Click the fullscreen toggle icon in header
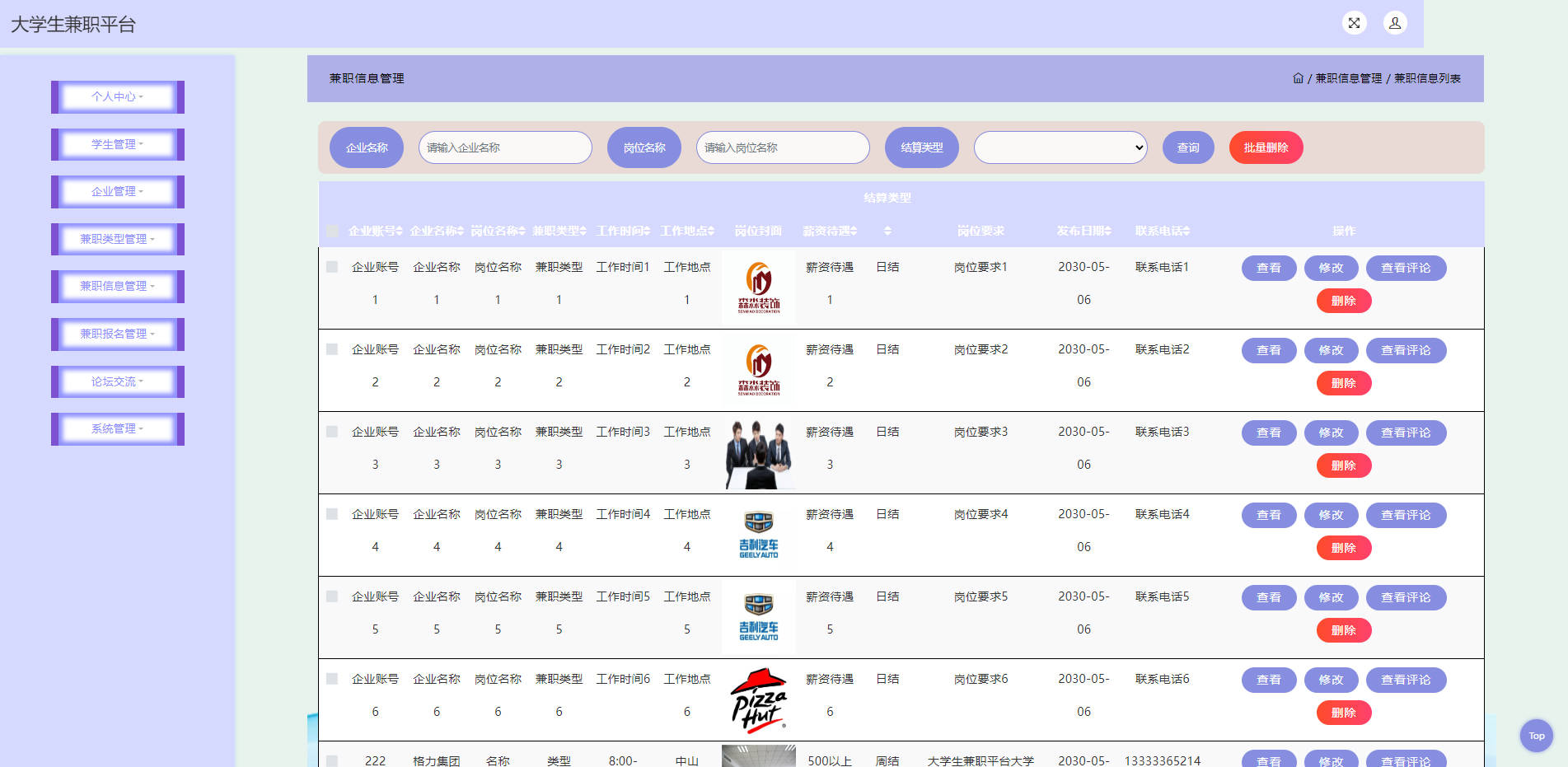Viewport: 1568px width, 767px height. [x=1354, y=23]
